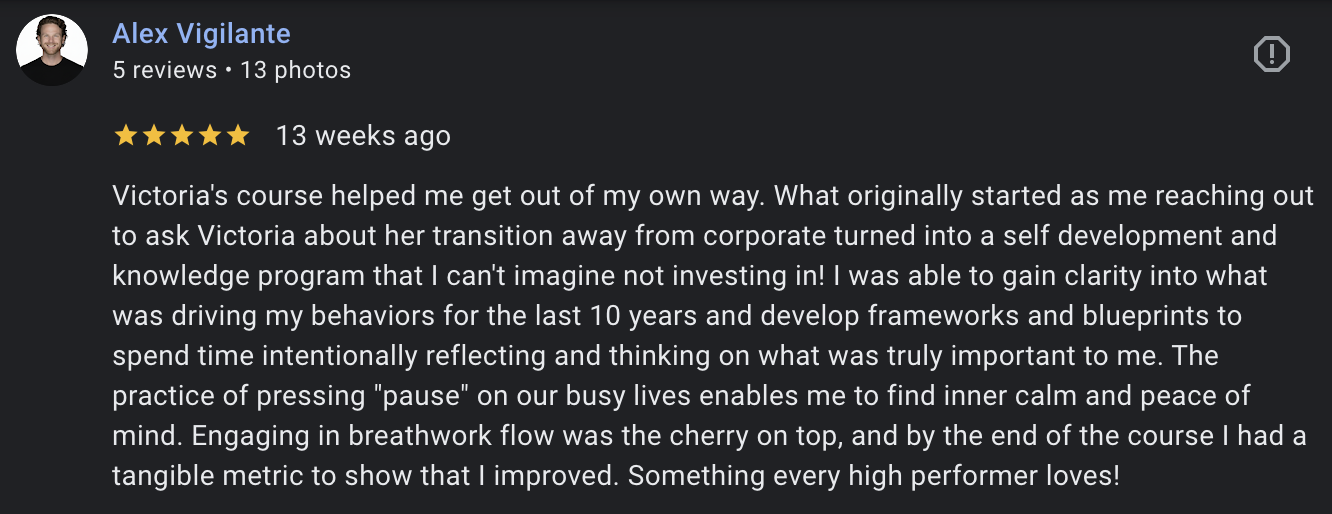Open the Alex Vigilante reviewer name link
The image size is (1332, 514).
201,33
